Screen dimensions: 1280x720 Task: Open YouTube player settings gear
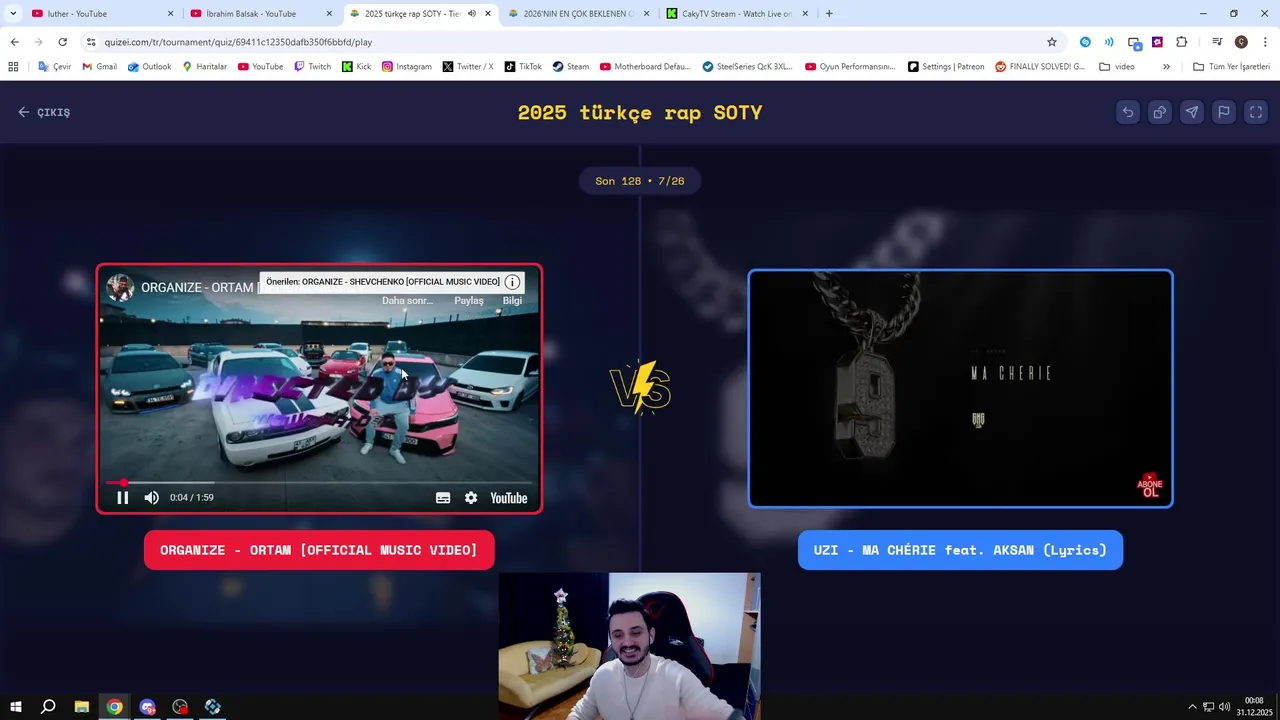[x=471, y=498]
